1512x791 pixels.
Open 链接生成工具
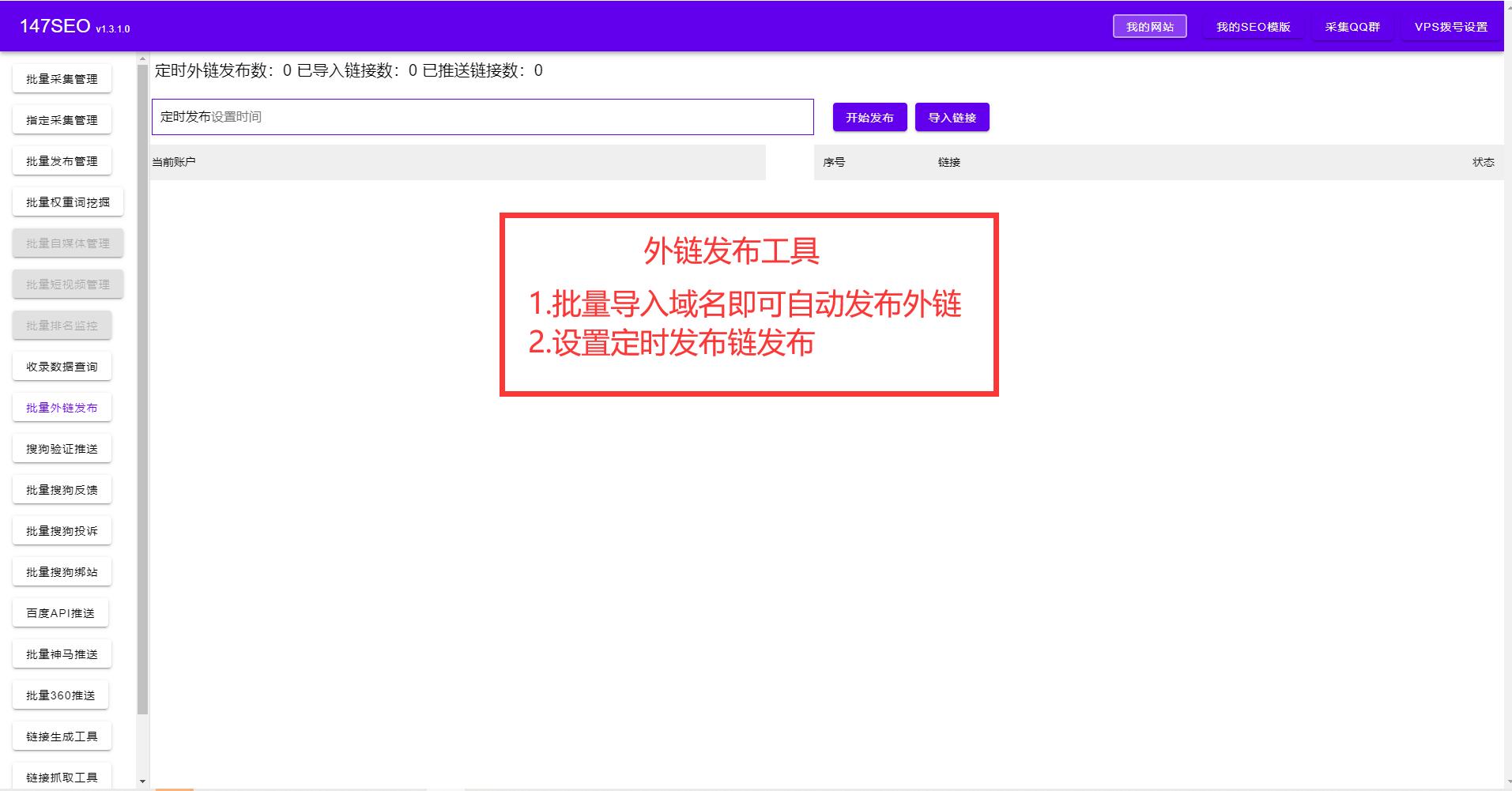coord(62,736)
